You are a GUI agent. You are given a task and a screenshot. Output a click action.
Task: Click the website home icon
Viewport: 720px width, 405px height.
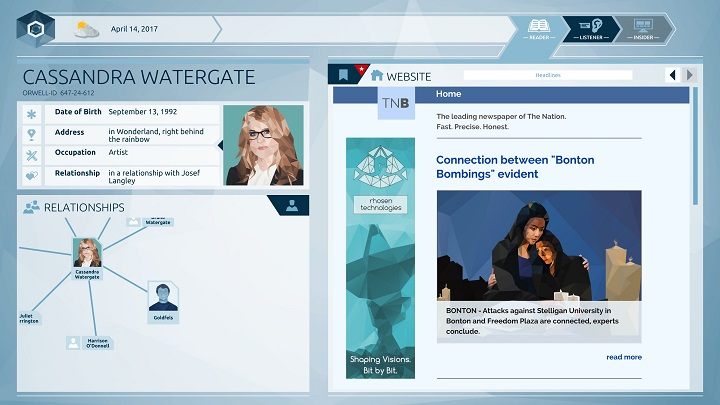click(x=377, y=75)
